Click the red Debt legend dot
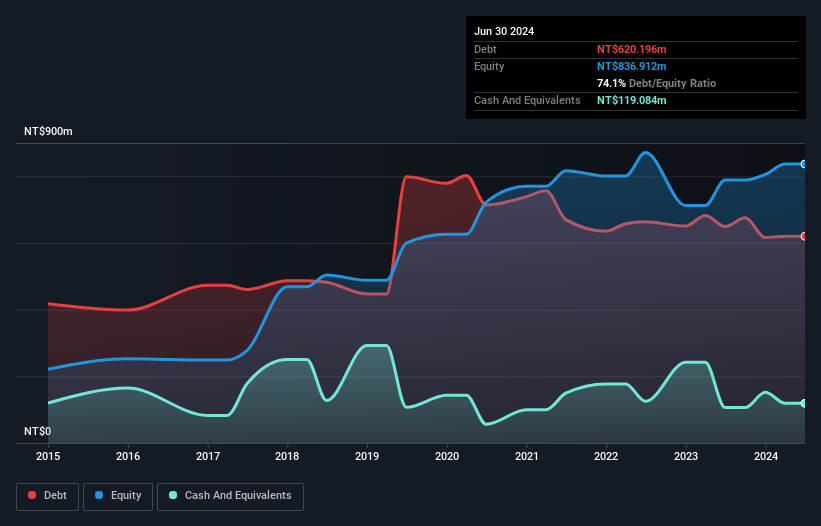Image resolution: width=821 pixels, height=526 pixels. 32,495
